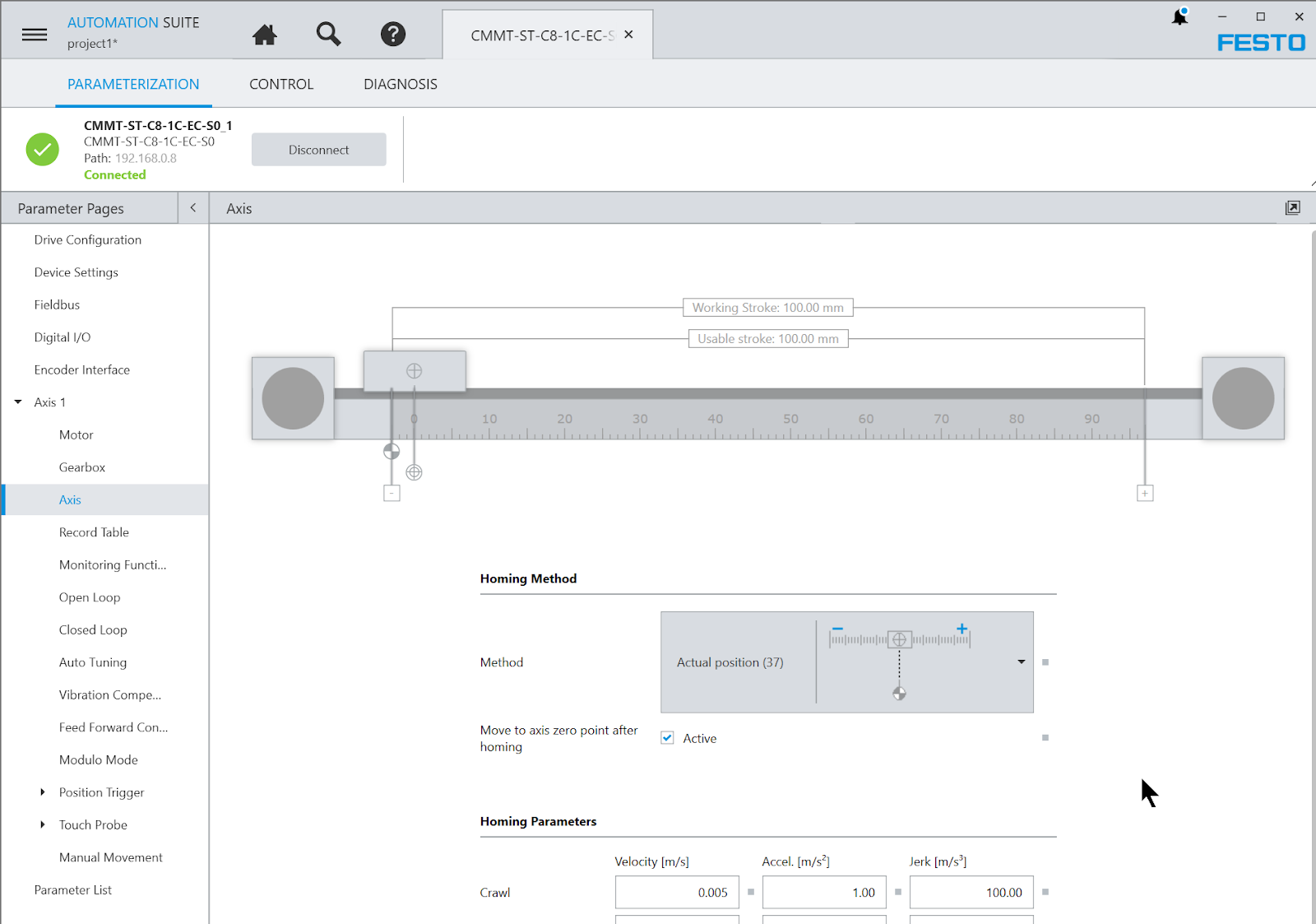Open the notifications bell

pos(1180,16)
